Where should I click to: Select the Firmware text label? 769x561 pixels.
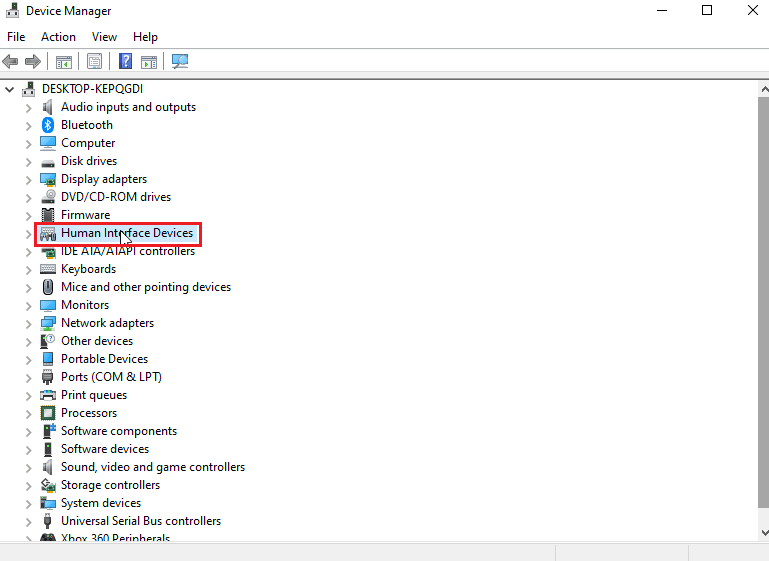(85, 215)
